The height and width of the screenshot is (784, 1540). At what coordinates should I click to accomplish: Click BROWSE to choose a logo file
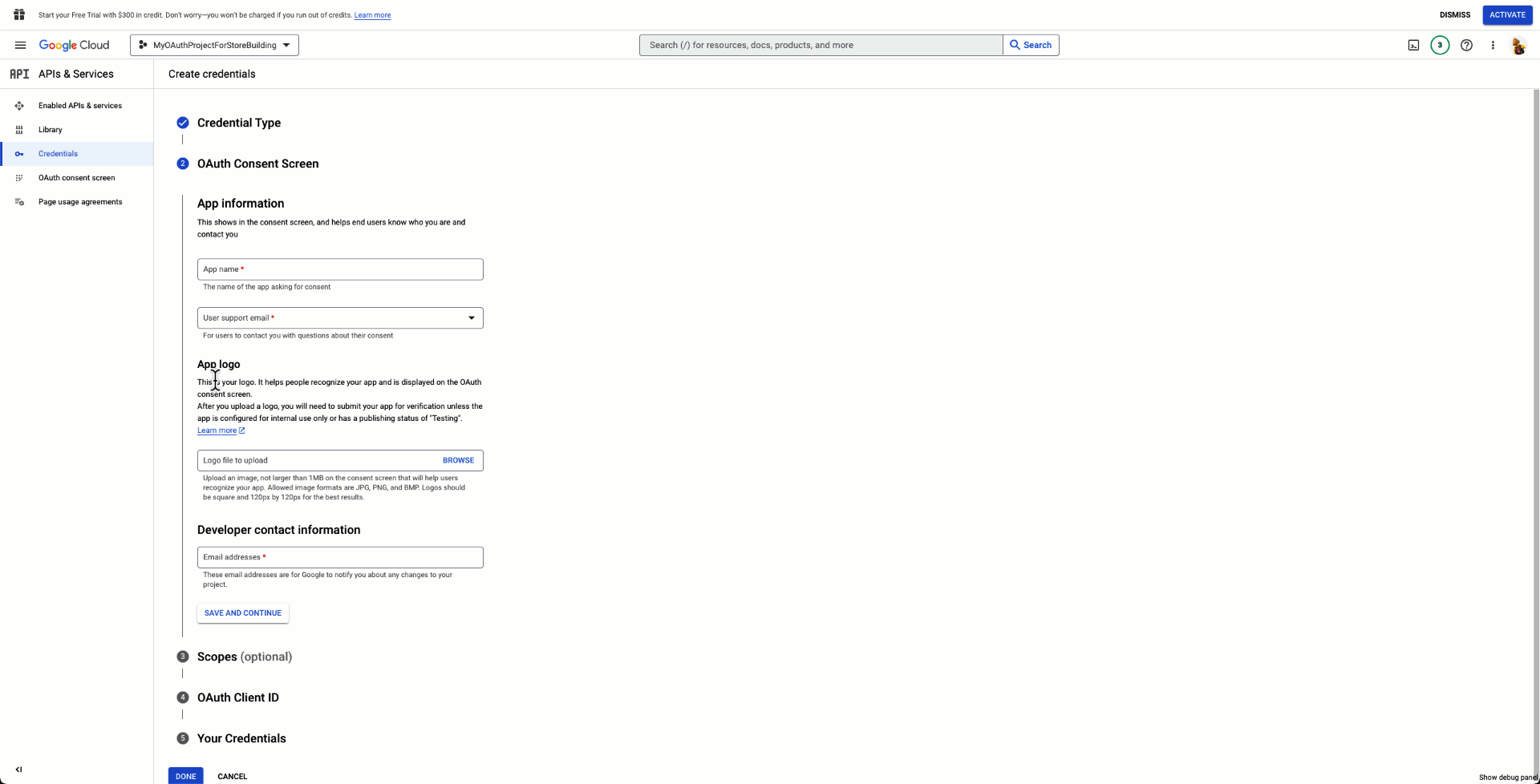(x=458, y=460)
